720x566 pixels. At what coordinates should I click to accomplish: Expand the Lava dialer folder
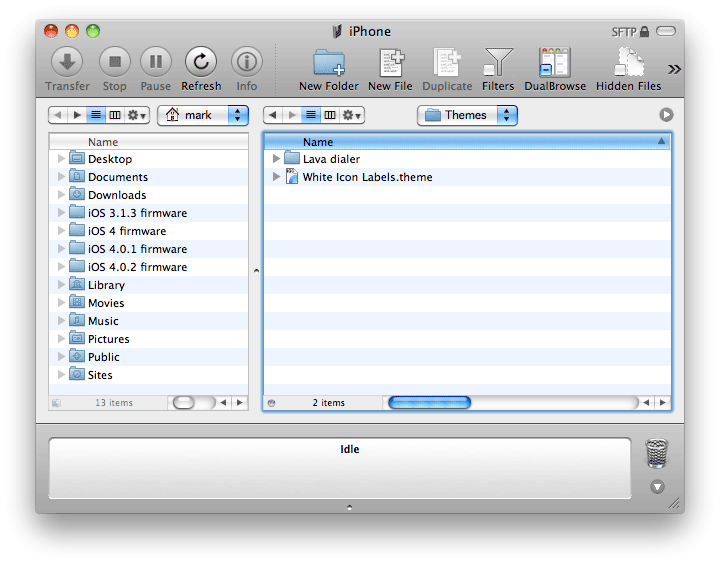277,159
